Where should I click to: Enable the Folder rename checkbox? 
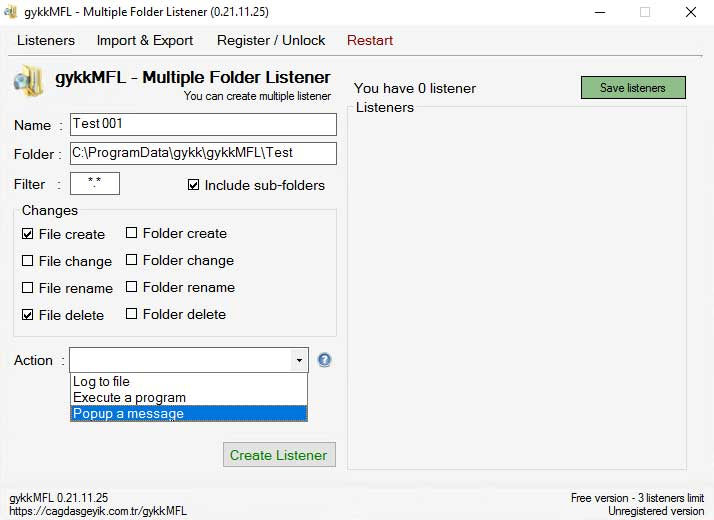coord(132,287)
